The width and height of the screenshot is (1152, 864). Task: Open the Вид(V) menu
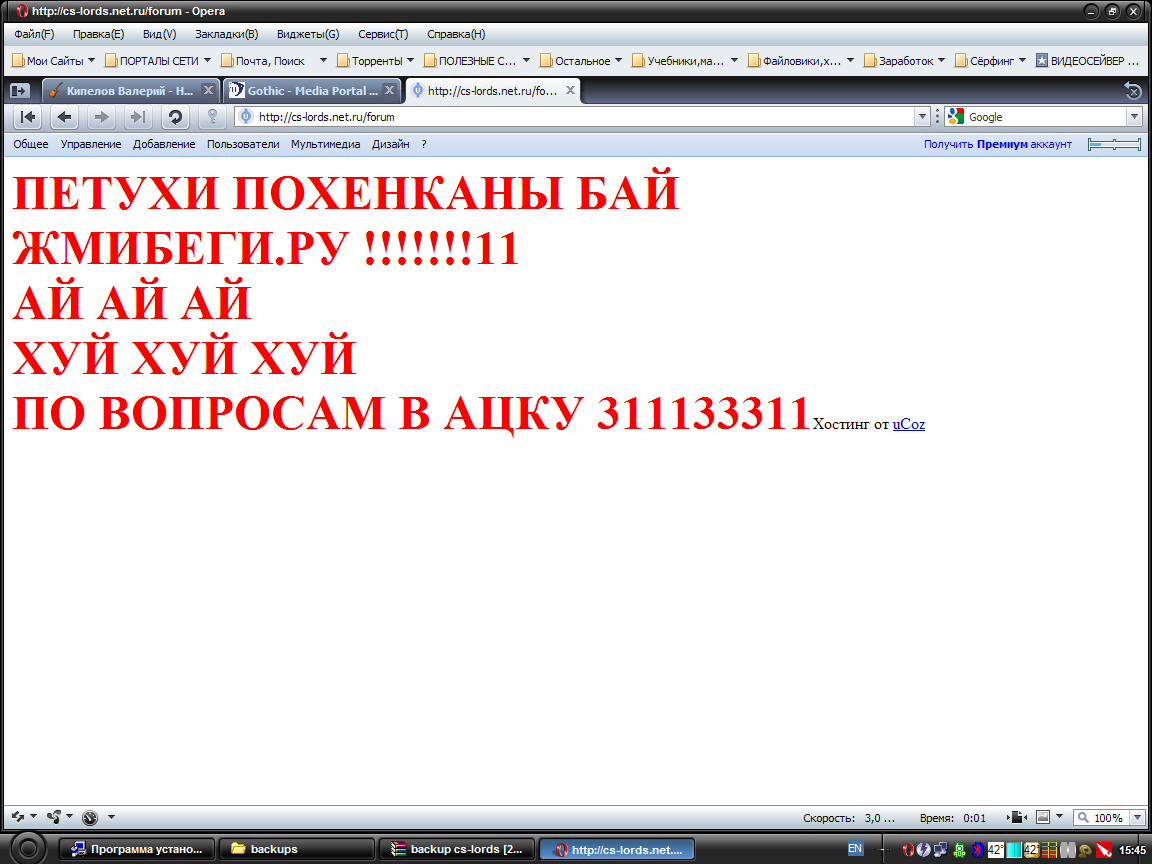(159, 34)
